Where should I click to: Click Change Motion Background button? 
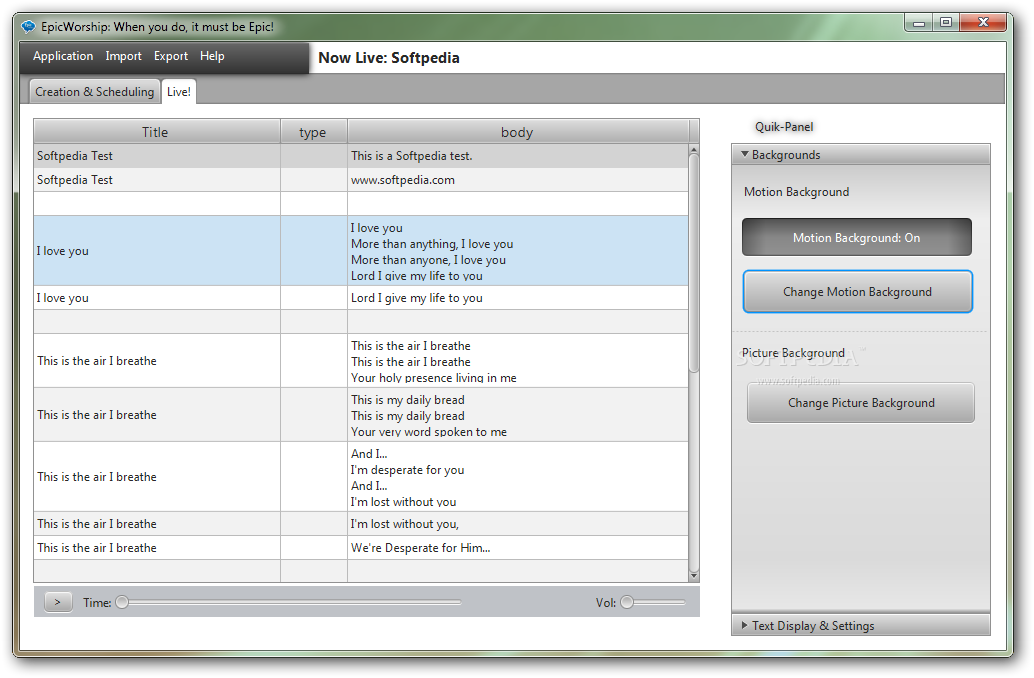tap(857, 292)
